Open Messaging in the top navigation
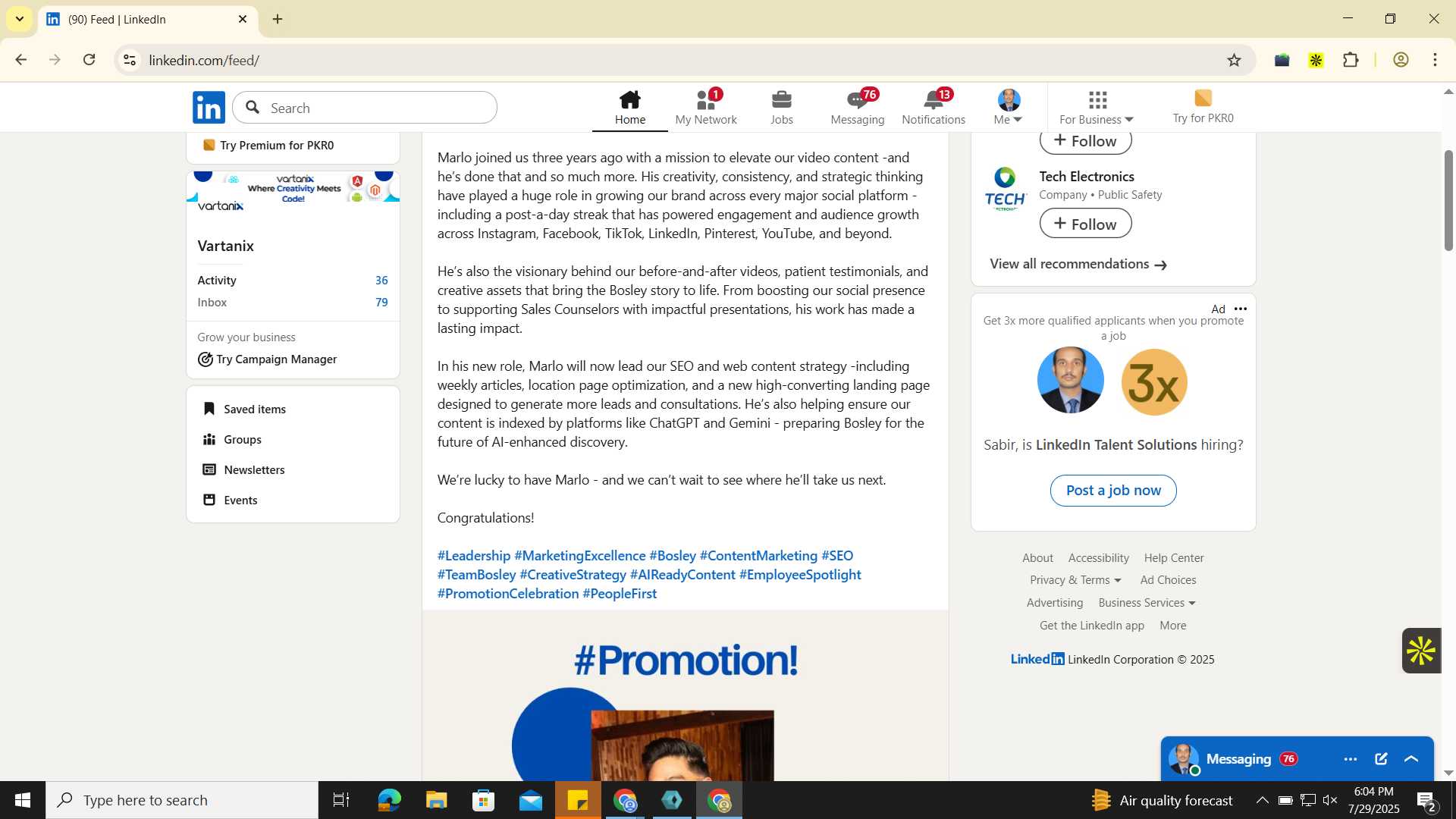The image size is (1456, 819). coord(857,108)
